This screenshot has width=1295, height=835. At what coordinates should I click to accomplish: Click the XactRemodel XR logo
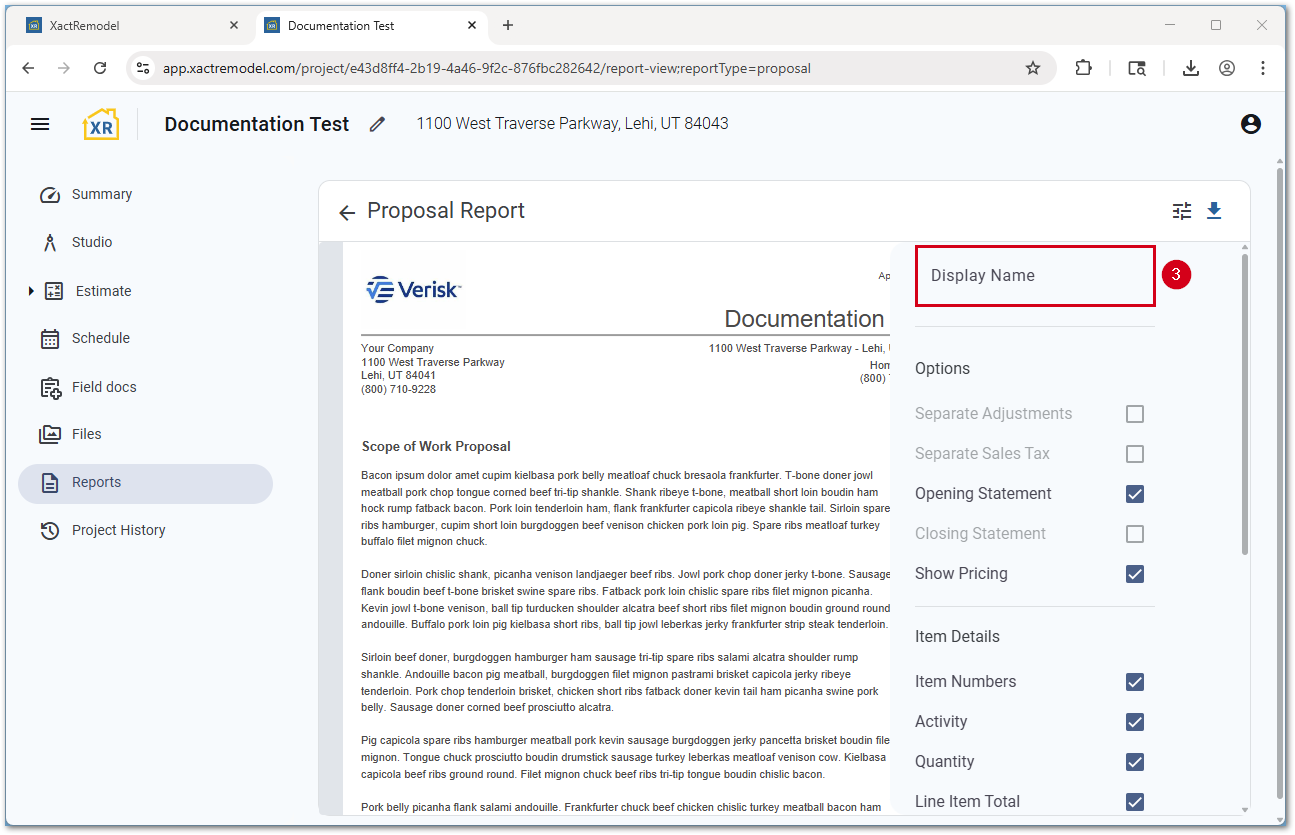100,124
